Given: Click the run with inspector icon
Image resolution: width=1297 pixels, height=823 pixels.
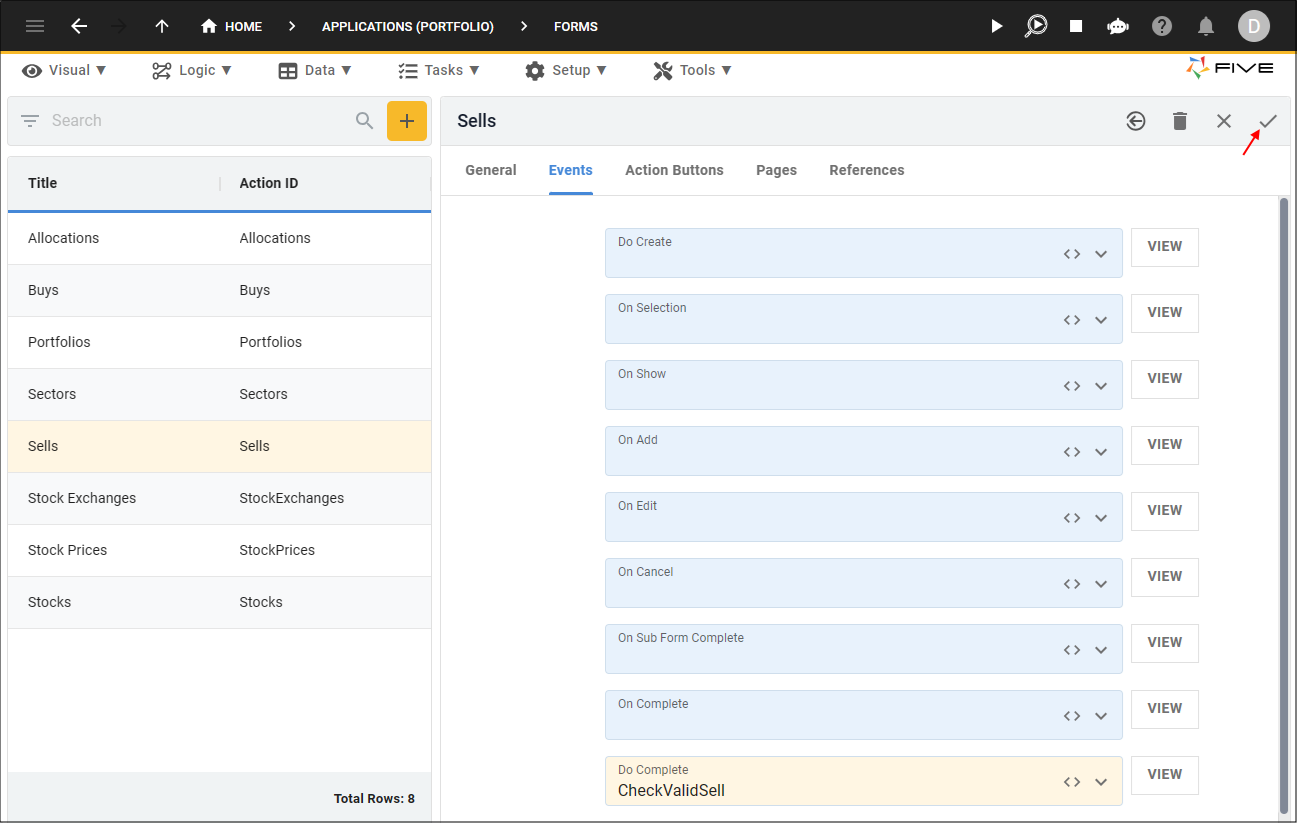Looking at the screenshot, I should 1036,26.
